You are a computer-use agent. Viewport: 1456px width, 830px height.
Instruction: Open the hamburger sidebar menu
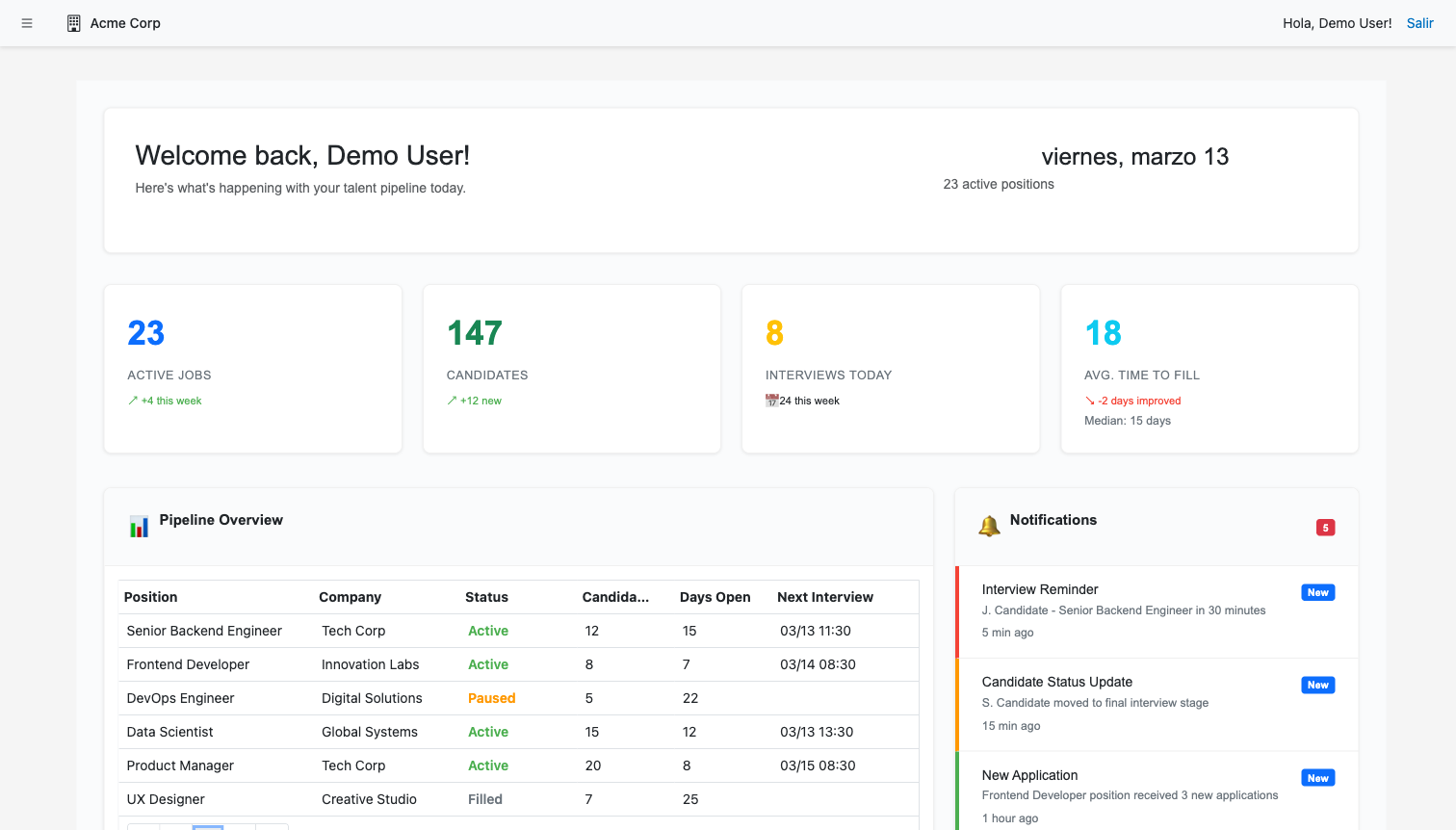point(27,23)
